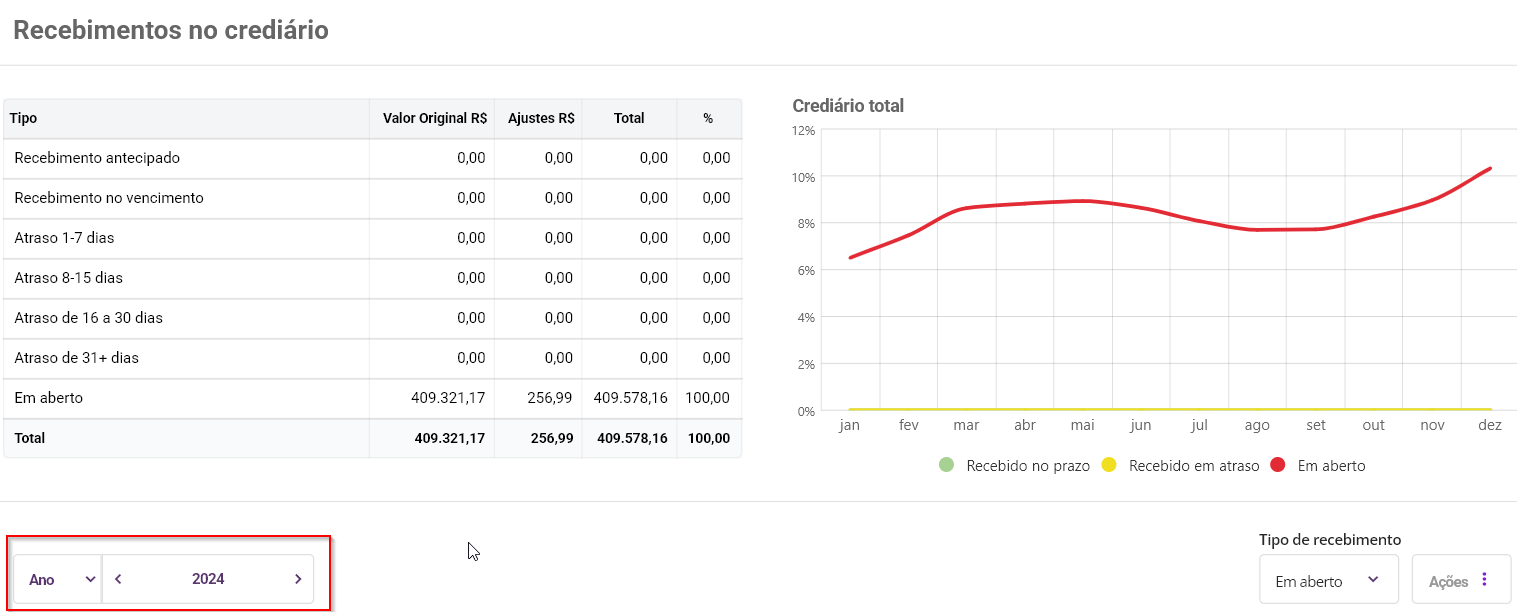Viewport: 1517px width, 612px height.
Task: Sort by Valor Original R$ column
Action: click(434, 118)
